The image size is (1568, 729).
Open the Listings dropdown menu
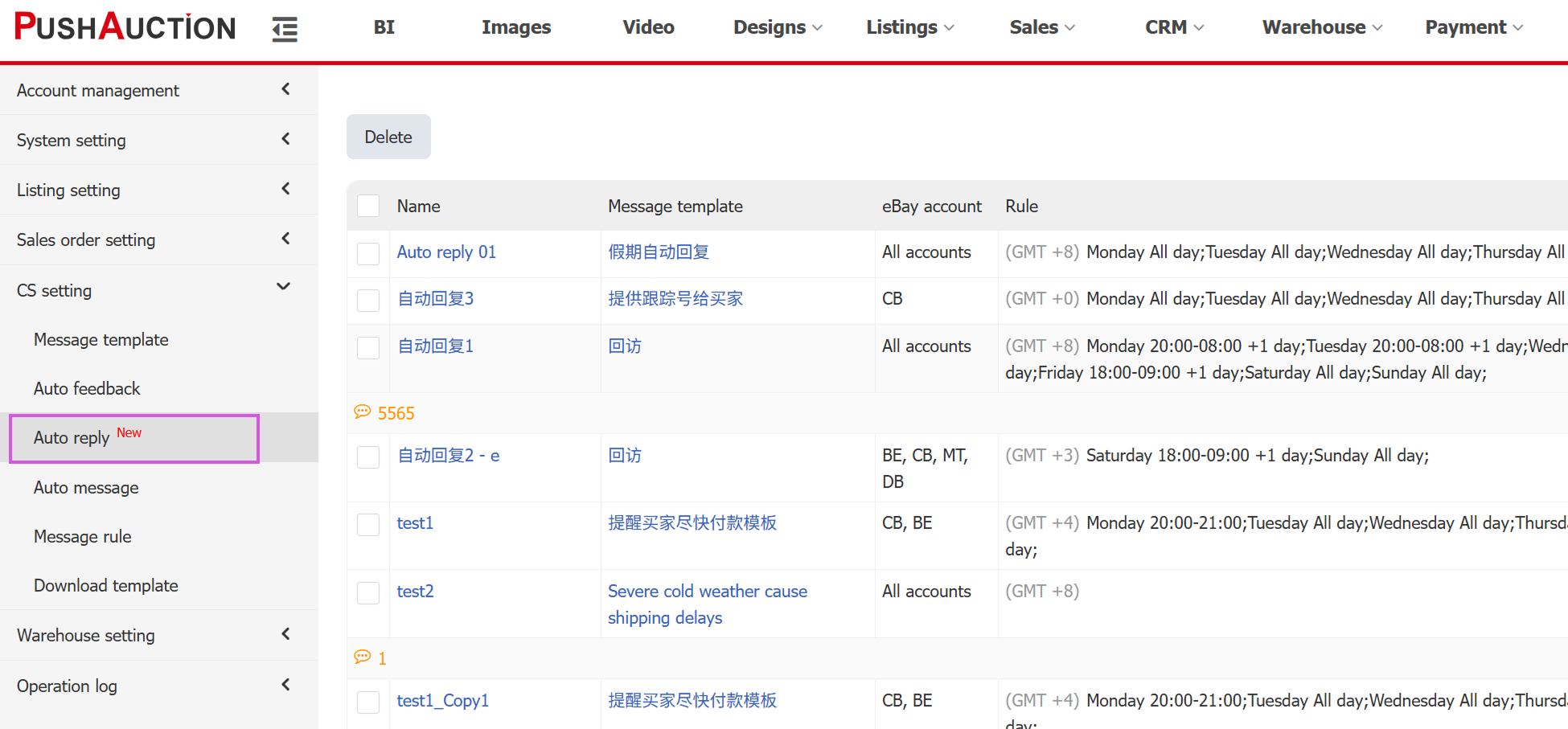(x=909, y=27)
